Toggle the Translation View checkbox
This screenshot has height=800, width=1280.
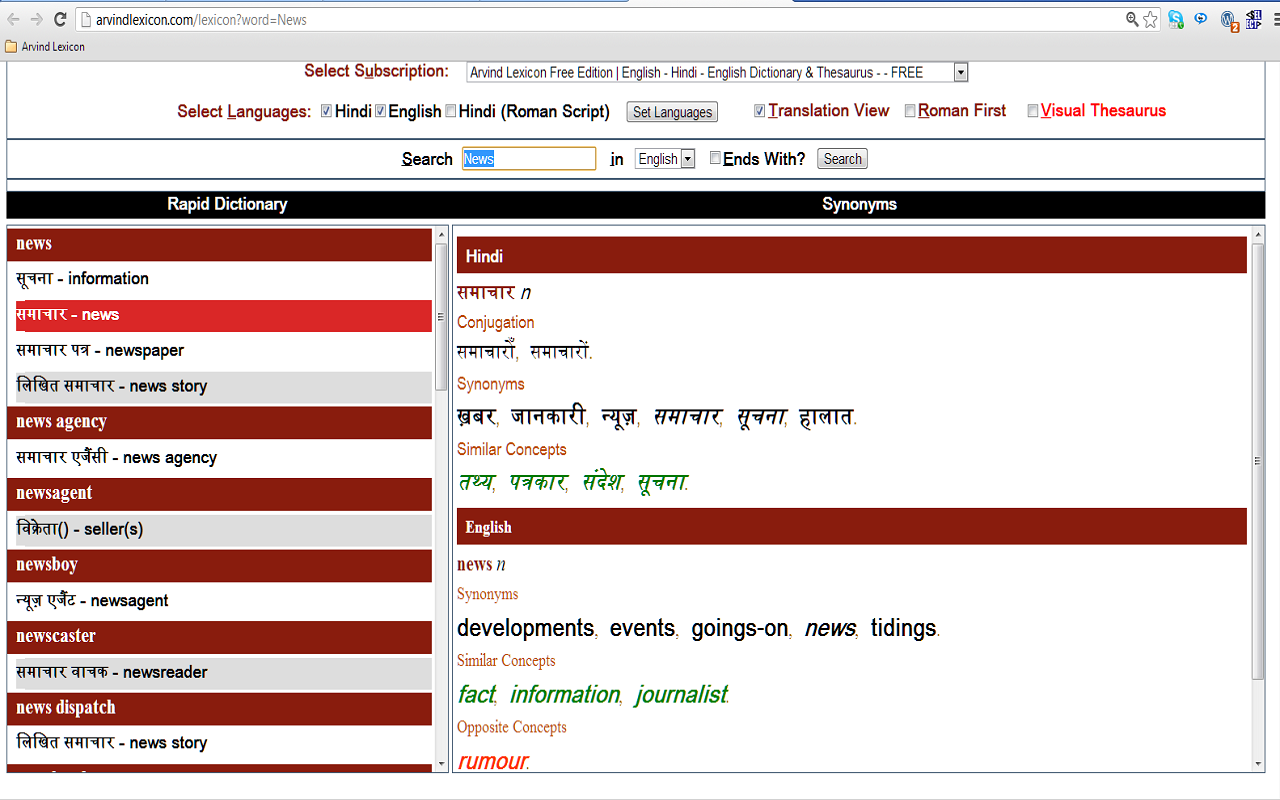[760, 111]
